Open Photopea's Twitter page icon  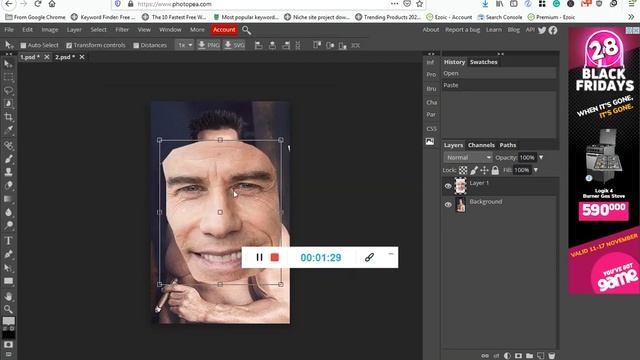pos(542,30)
